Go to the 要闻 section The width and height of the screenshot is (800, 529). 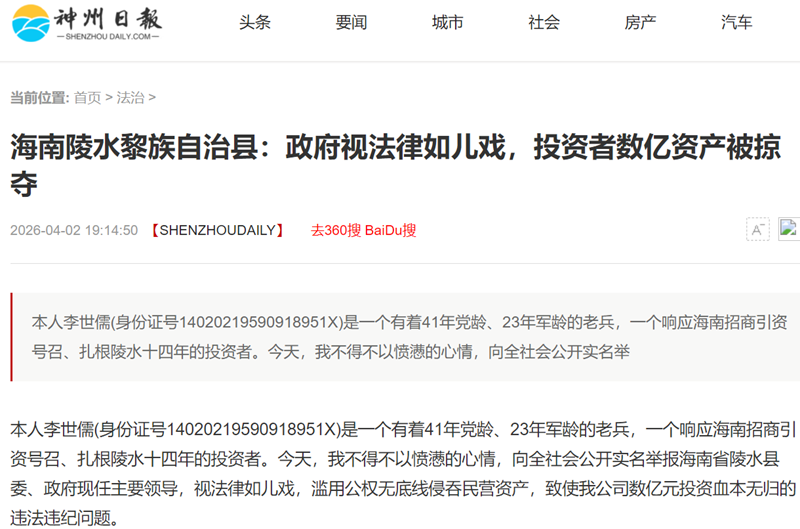[x=351, y=22]
